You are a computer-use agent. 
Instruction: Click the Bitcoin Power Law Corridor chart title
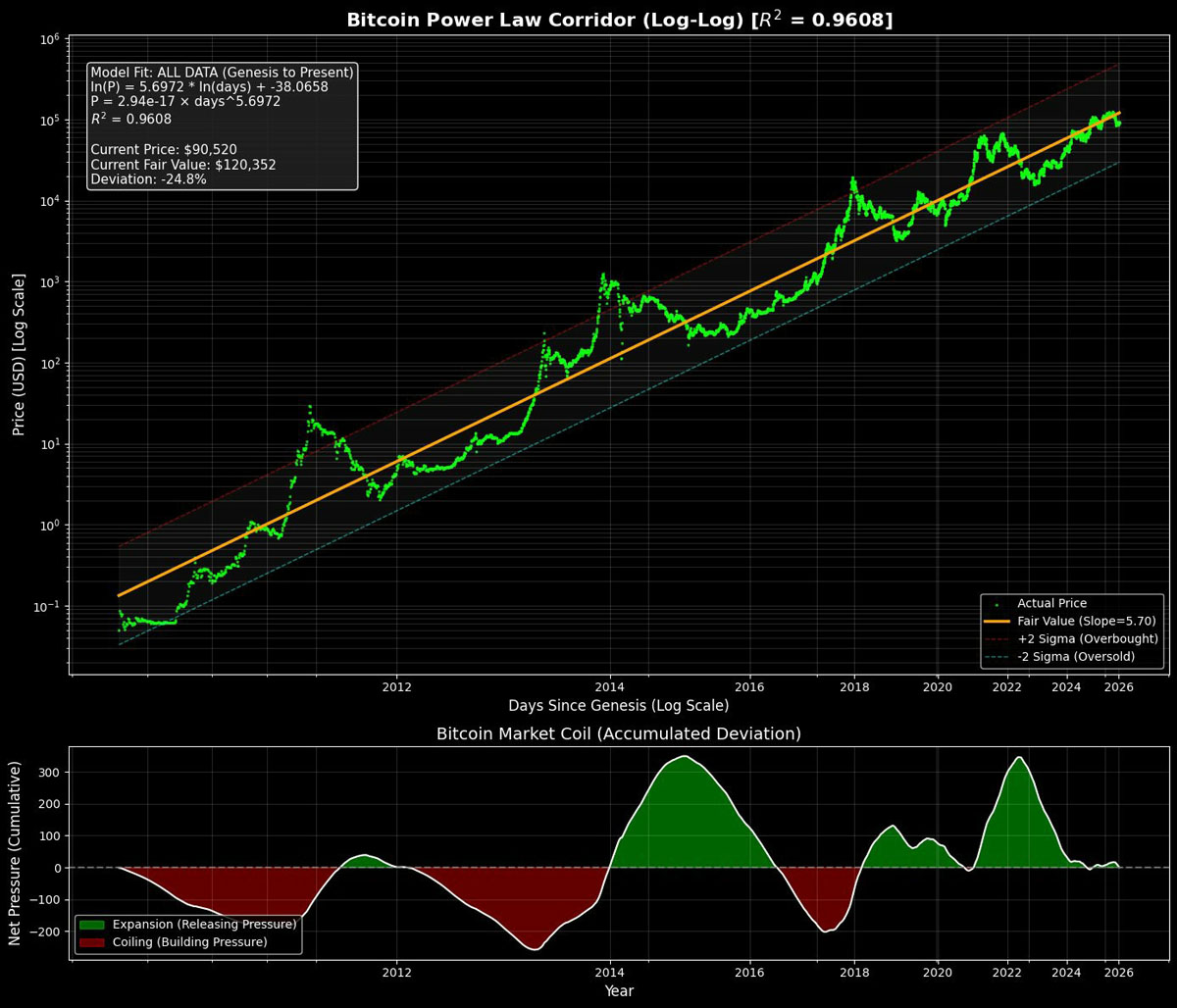pyautogui.click(x=619, y=20)
